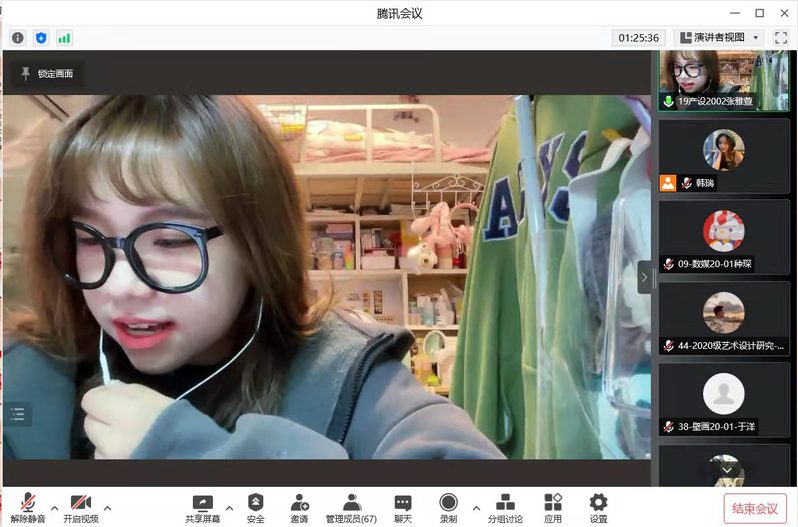Screen dimensions: 798x527
Task: Toggle 锁定画面 pin on video
Action: 46,73
